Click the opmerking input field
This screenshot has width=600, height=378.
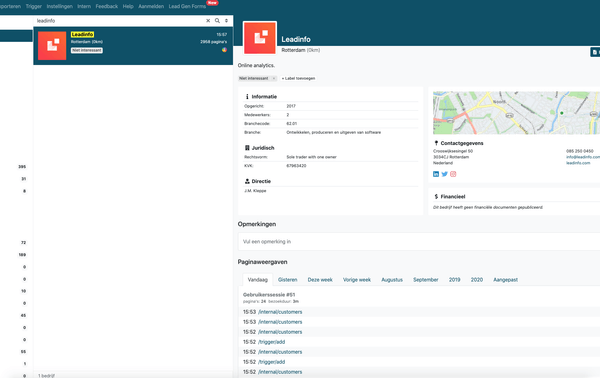(419, 241)
